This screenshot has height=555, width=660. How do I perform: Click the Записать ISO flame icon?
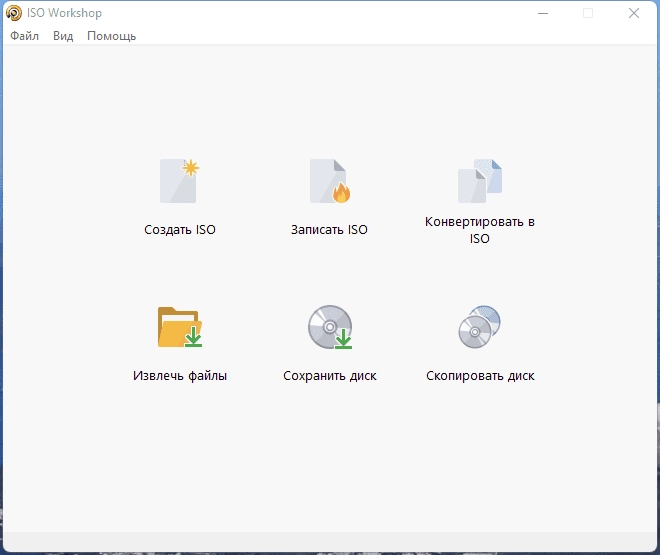[330, 181]
